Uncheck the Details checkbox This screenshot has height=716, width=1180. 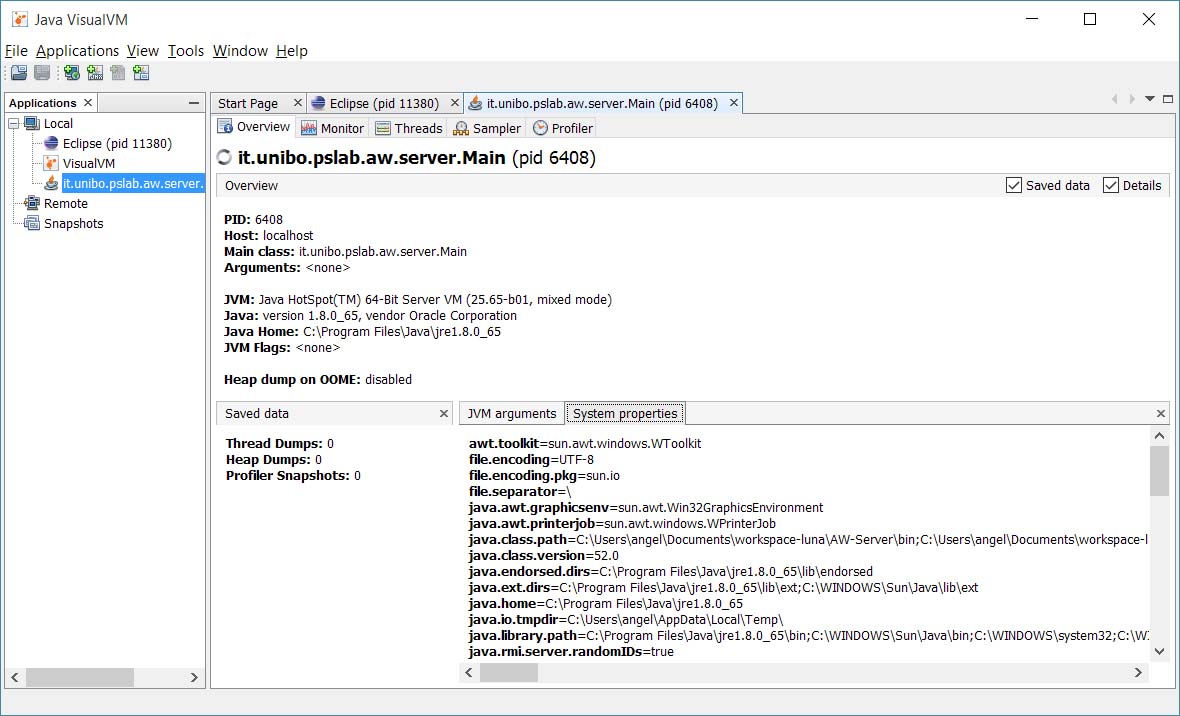(x=1111, y=185)
